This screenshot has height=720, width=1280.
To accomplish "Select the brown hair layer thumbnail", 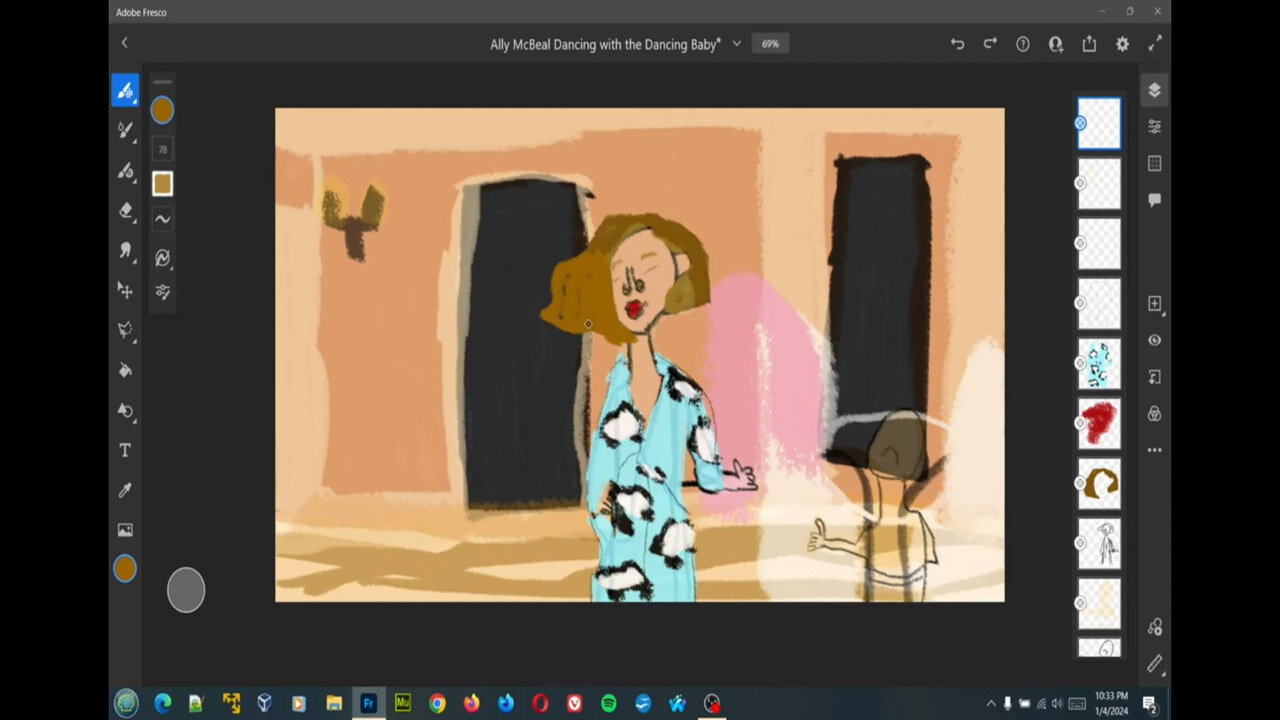I will (1099, 483).
